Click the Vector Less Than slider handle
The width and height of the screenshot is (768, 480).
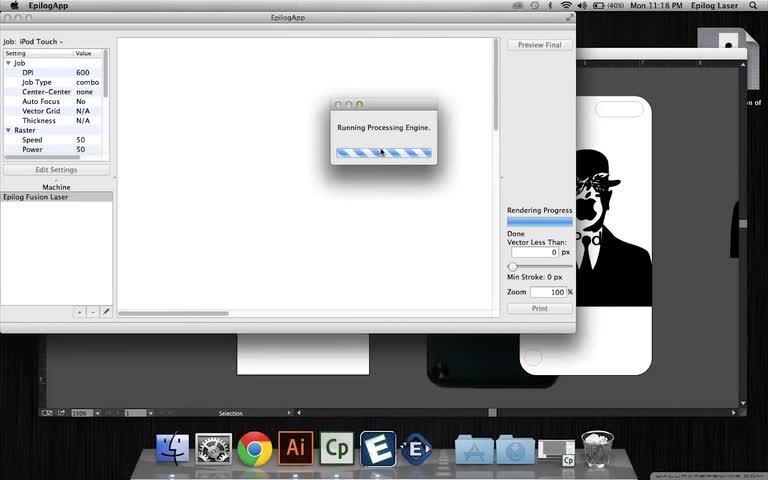[x=512, y=266]
